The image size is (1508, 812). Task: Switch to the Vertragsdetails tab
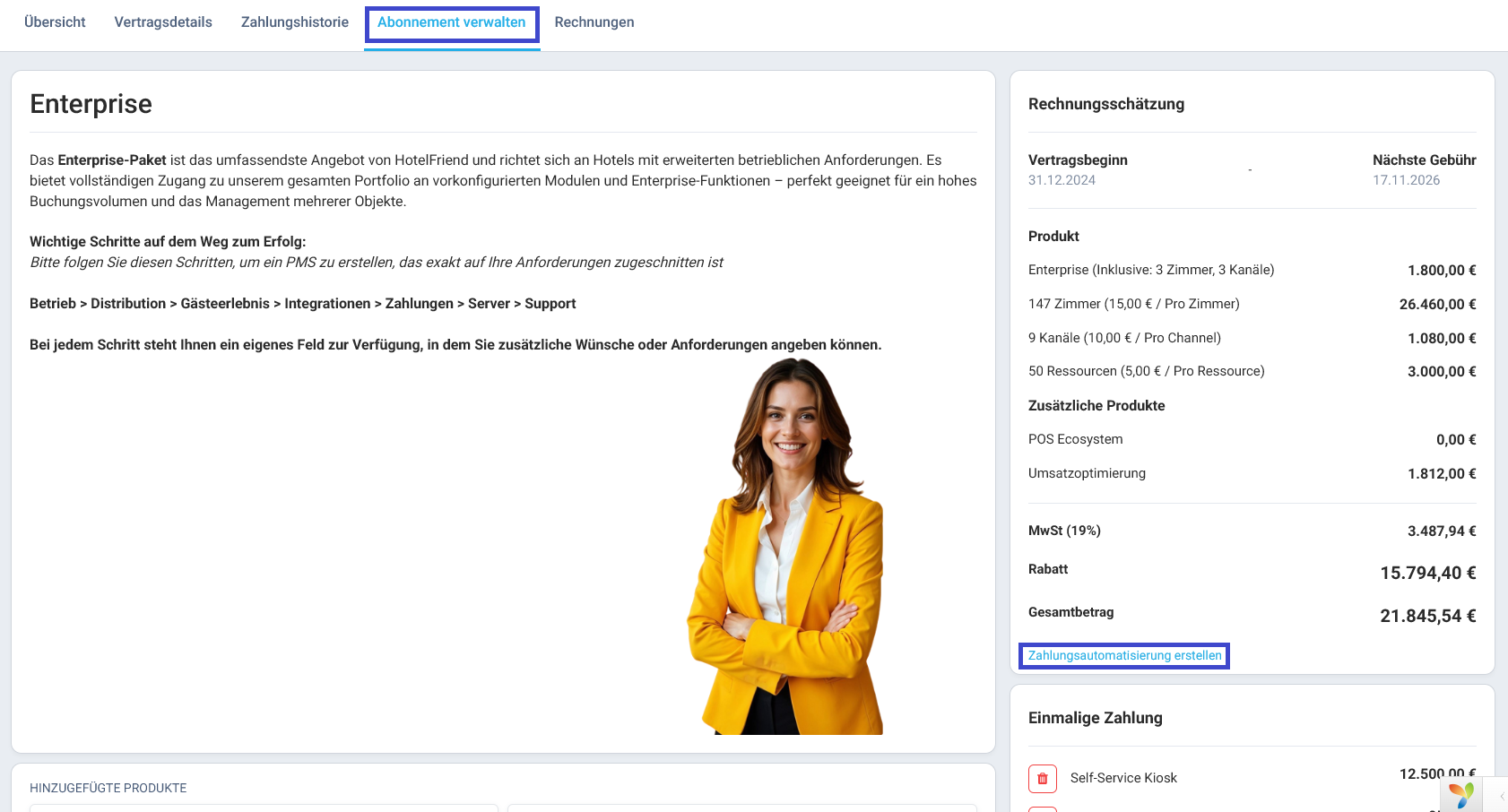pos(163,22)
